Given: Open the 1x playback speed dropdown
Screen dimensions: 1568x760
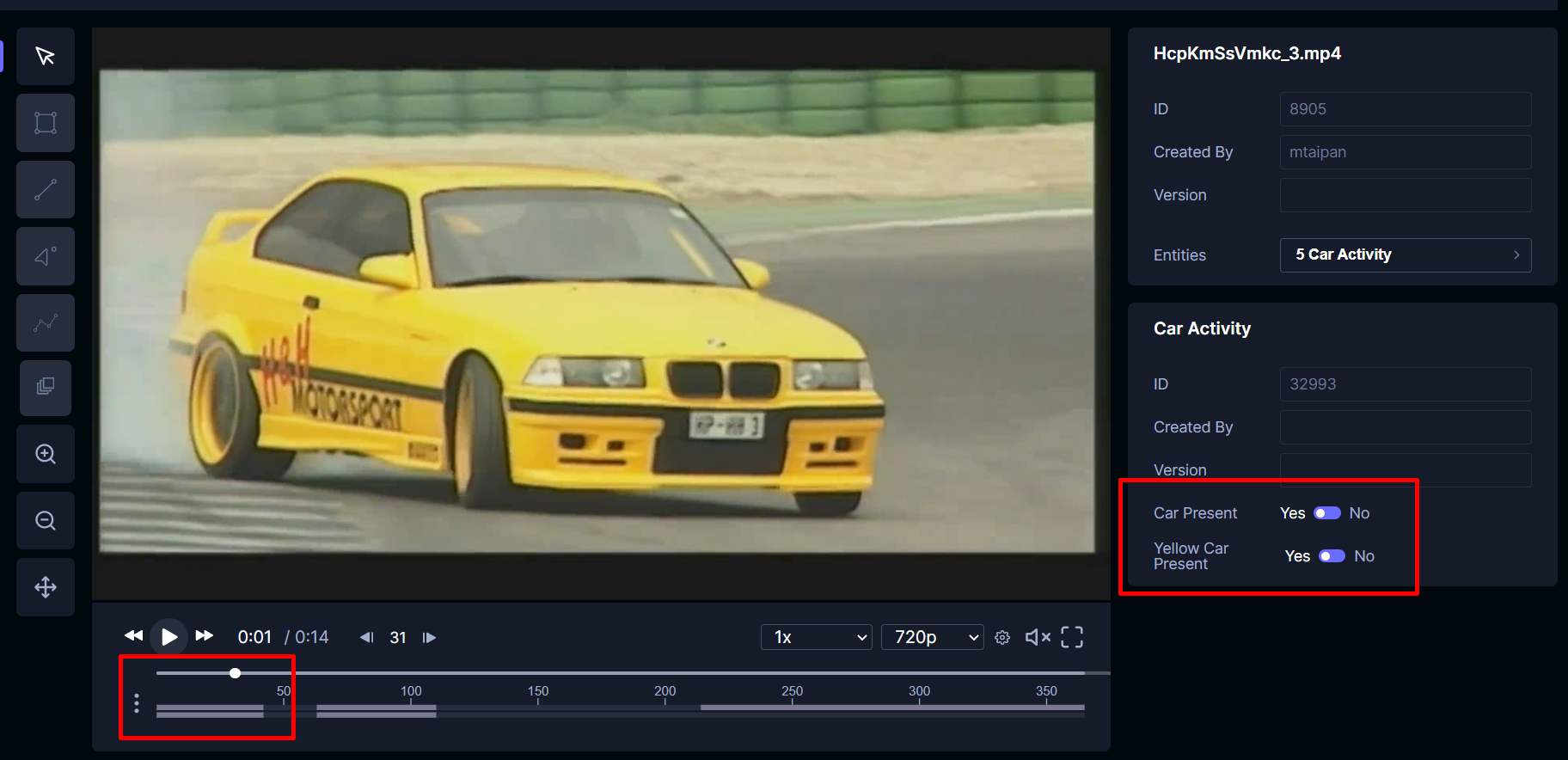Looking at the screenshot, I should [817, 637].
